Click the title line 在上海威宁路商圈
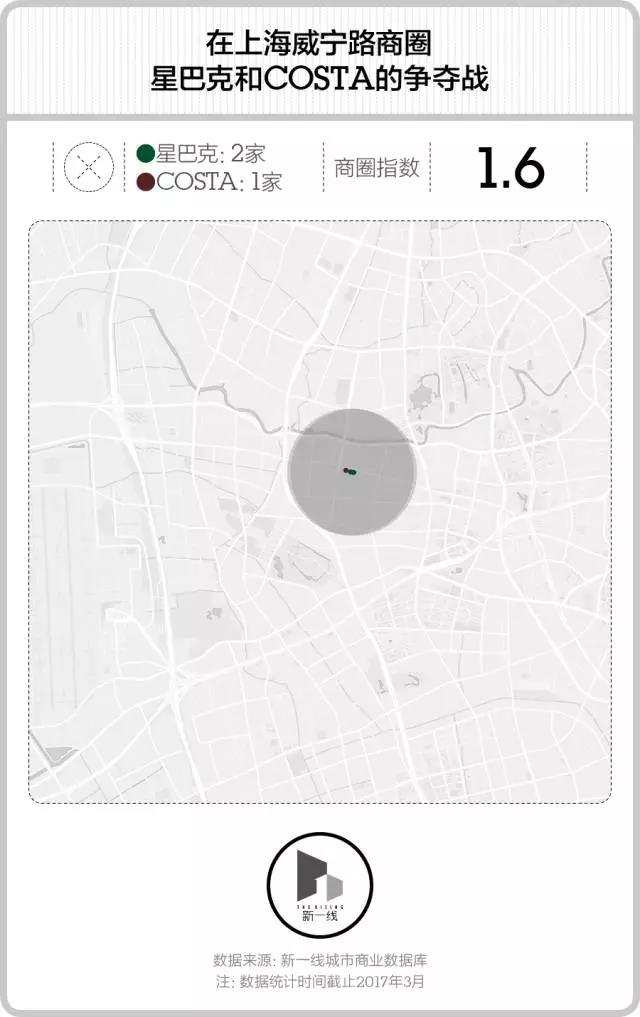640x1017 pixels. [x=319, y=42]
